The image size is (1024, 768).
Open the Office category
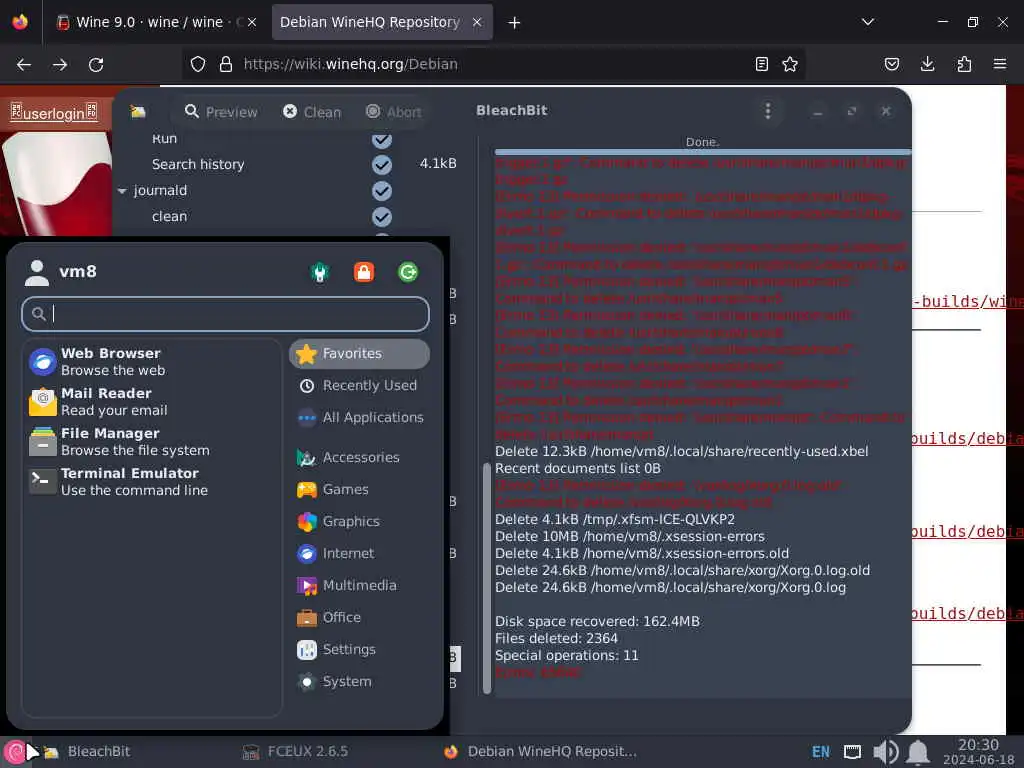tap(359, 617)
